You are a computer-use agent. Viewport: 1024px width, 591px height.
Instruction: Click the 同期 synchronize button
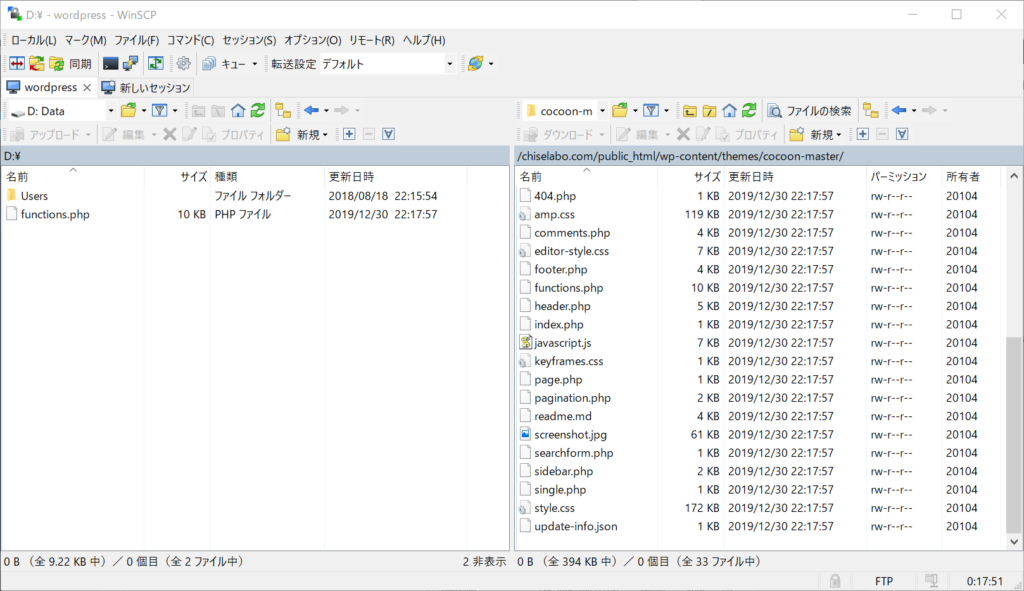[71, 63]
